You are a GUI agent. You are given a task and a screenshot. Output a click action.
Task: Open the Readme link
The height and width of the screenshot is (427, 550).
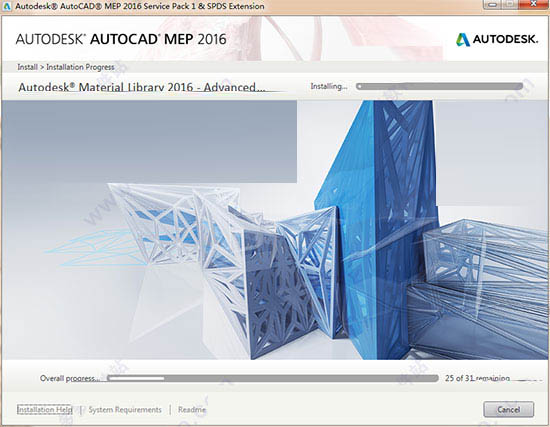(192, 409)
